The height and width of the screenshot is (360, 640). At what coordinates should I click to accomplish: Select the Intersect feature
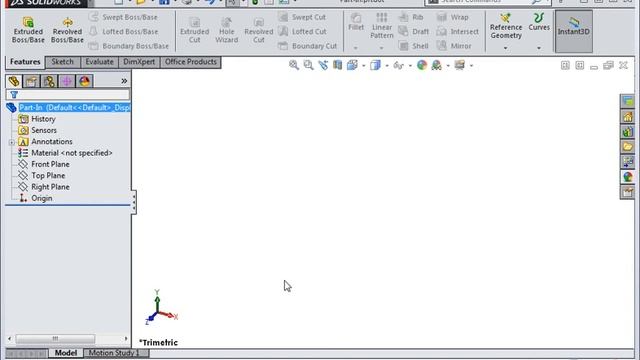click(457, 31)
